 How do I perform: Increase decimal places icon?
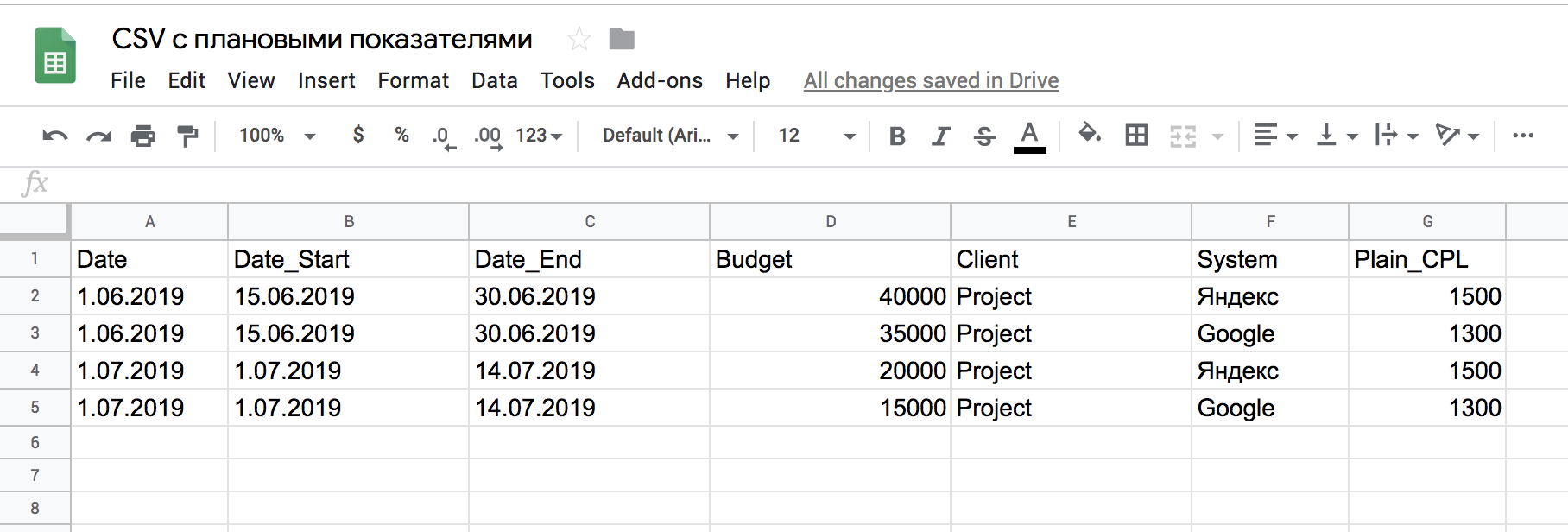click(488, 136)
